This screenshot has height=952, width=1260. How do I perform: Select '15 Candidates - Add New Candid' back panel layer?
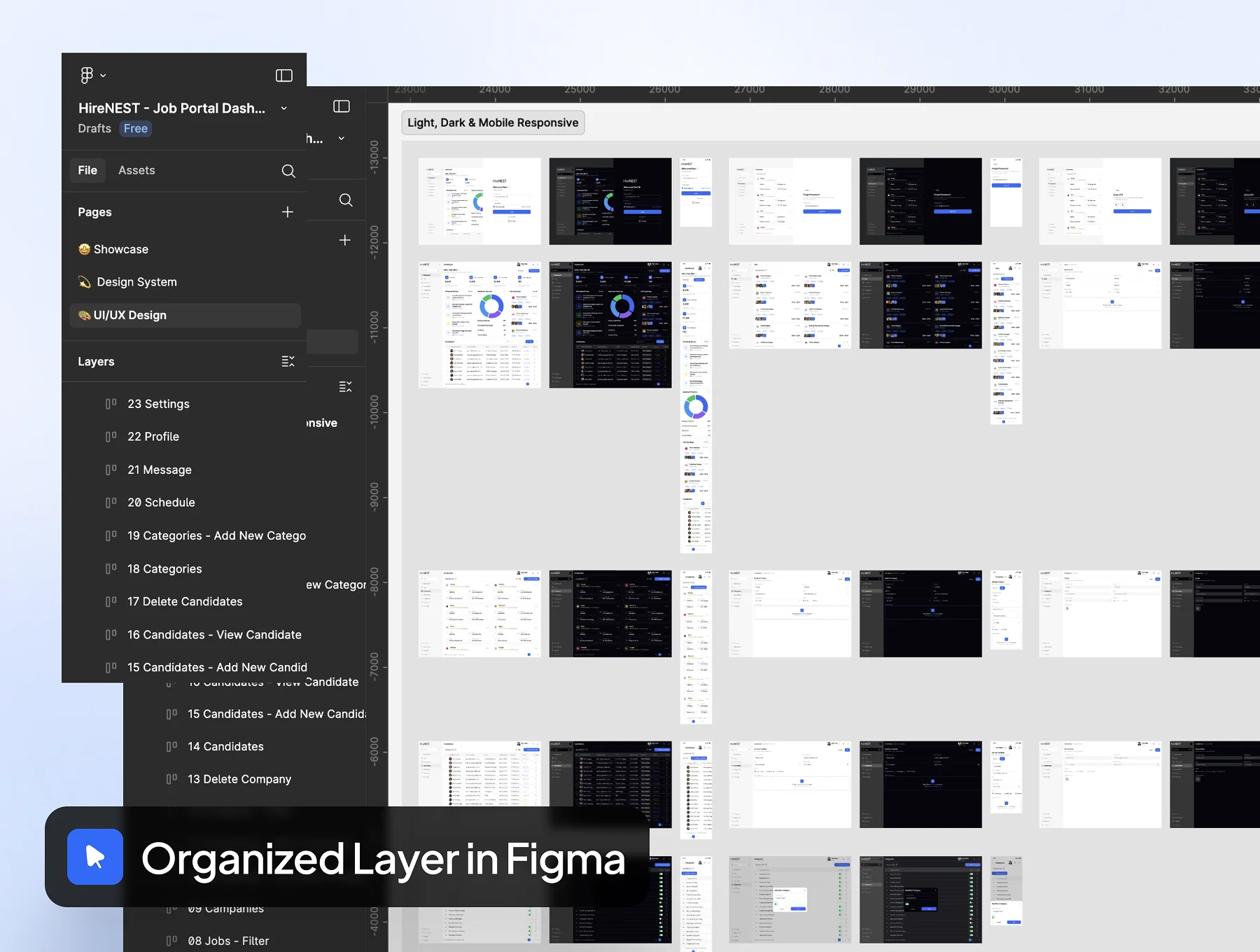pyautogui.click(x=277, y=714)
